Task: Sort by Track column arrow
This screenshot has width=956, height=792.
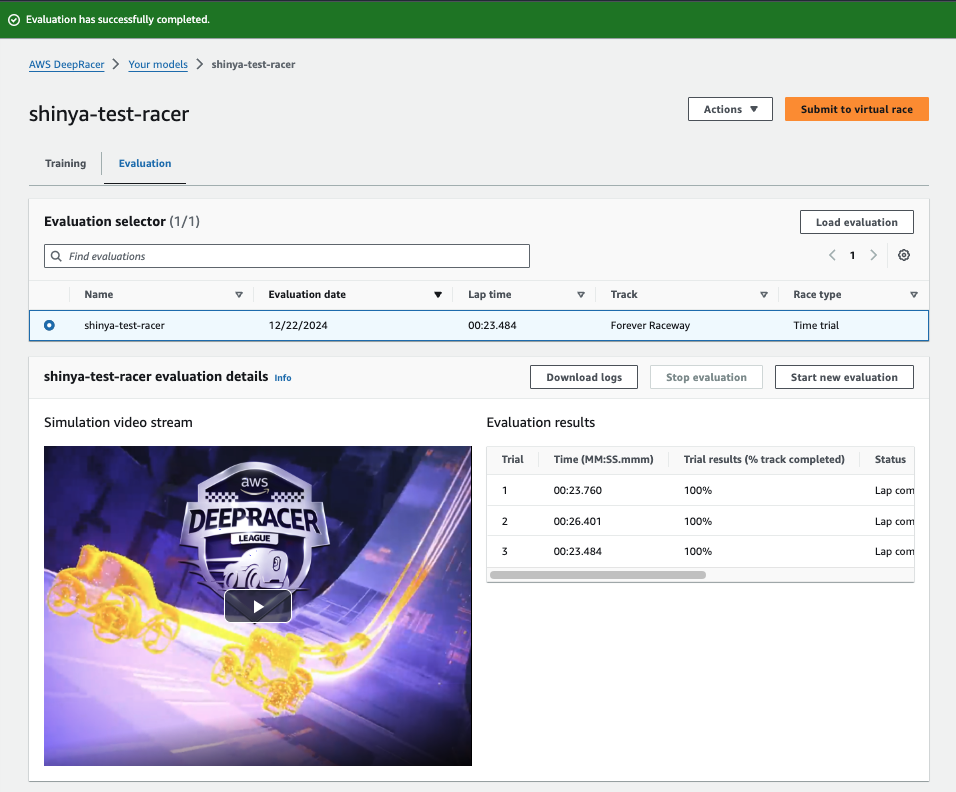Action: click(764, 295)
